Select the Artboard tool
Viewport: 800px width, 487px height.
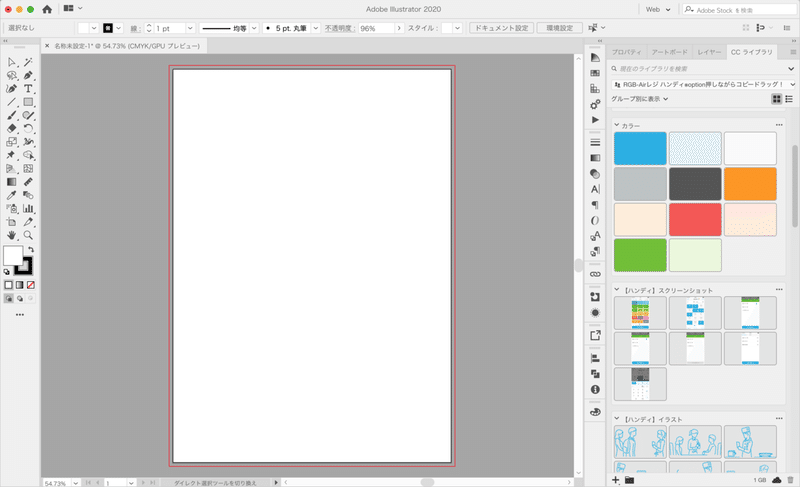(11, 222)
